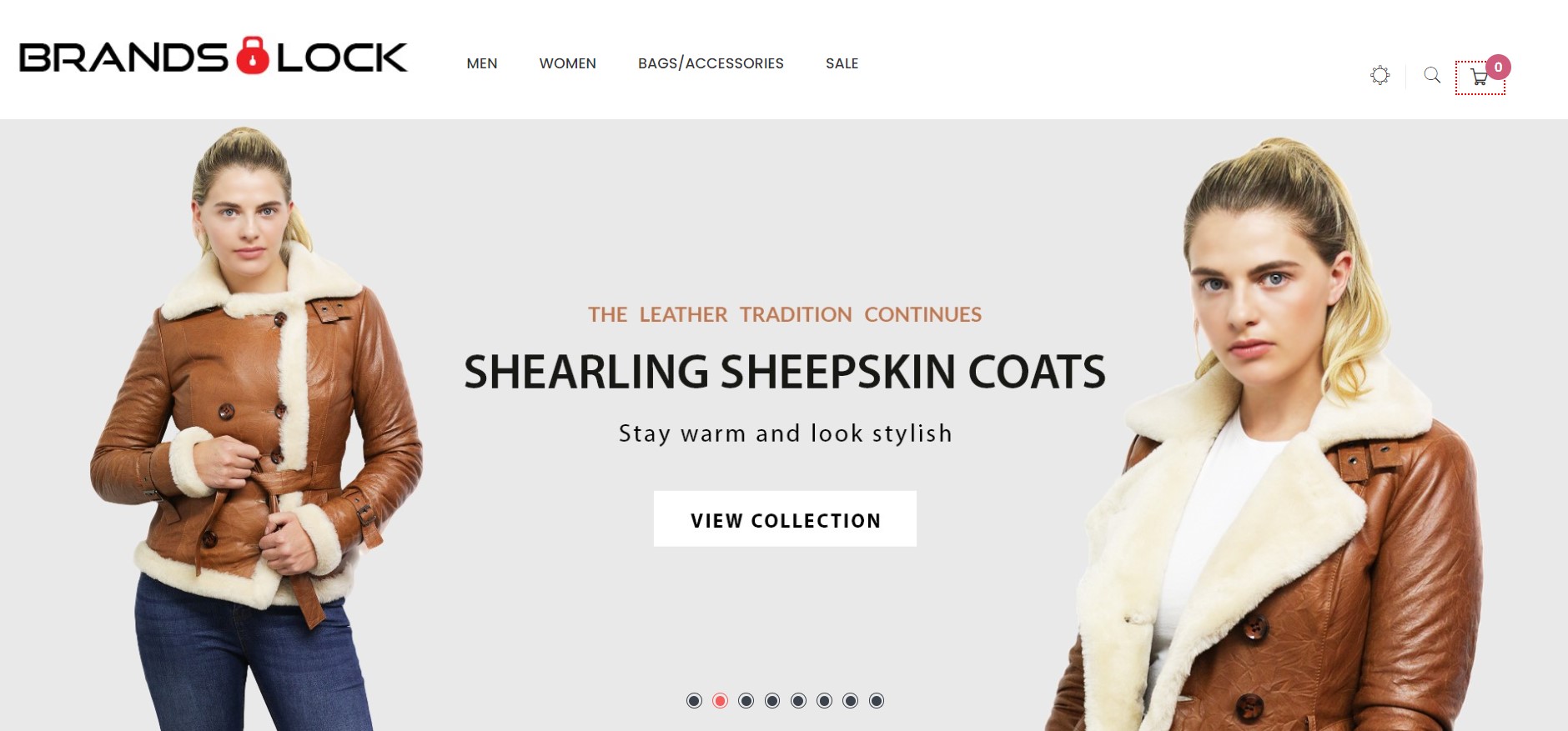The image size is (1568, 731).
Task: Click the BrandsLock logo
Action: pos(214,56)
